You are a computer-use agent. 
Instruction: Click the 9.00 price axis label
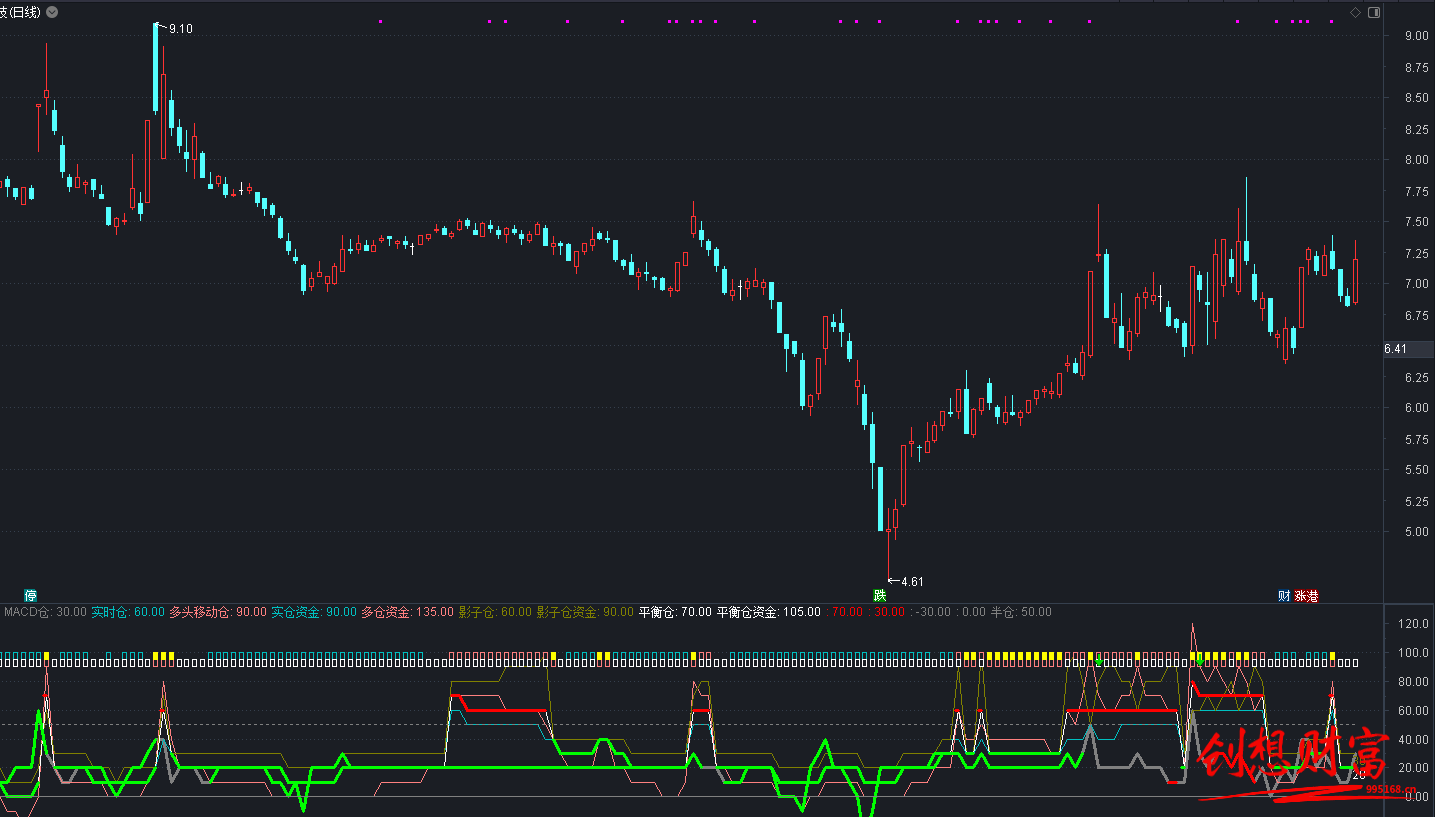pyautogui.click(x=1416, y=36)
